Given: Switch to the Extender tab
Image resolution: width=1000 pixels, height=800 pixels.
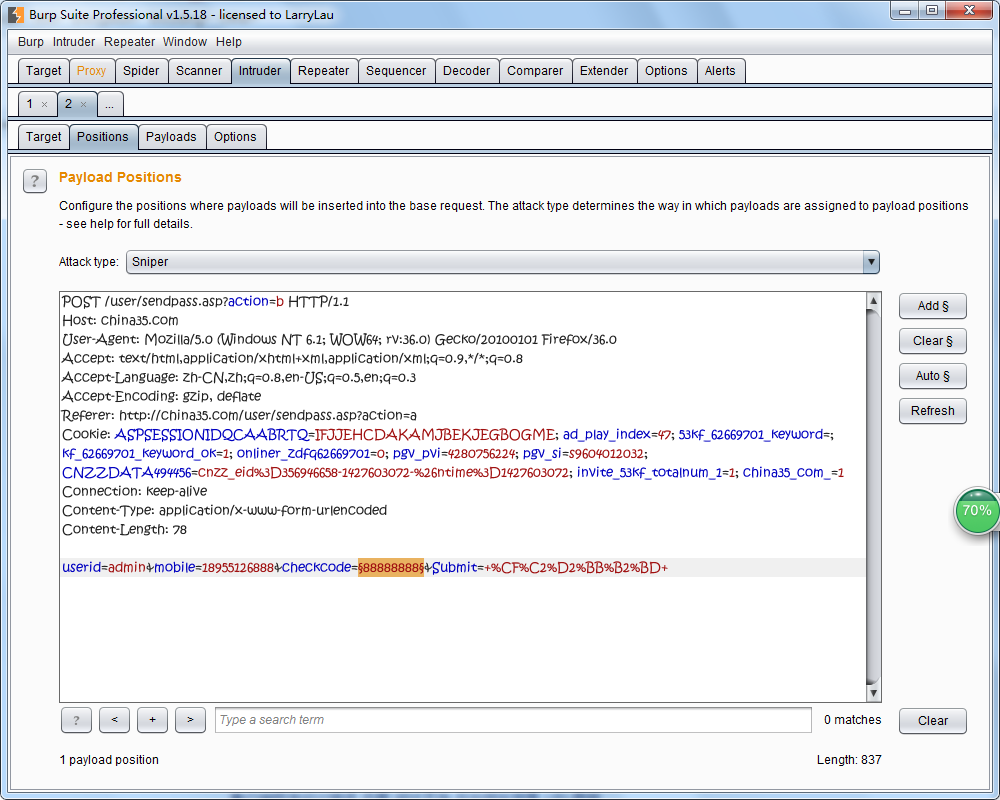Looking at the screenshot, I should 604,71.
